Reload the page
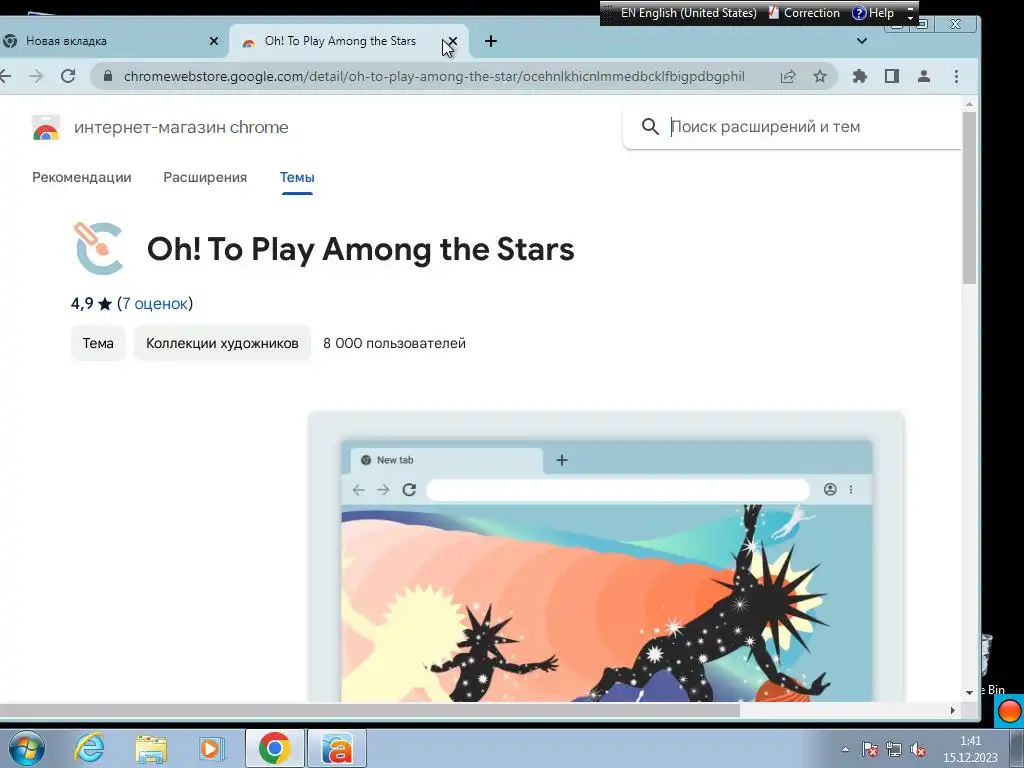 click(68, 76)
